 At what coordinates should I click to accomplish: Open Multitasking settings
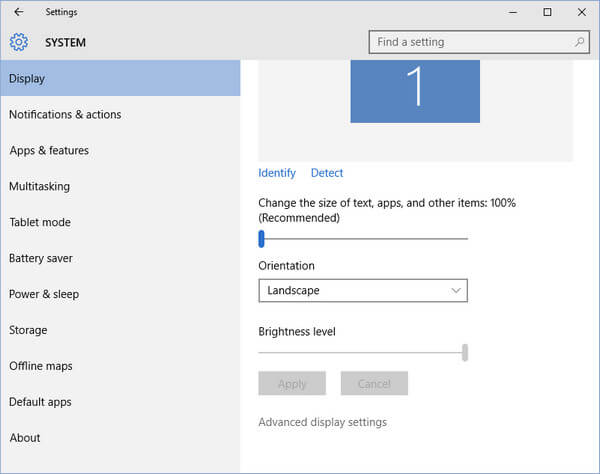point(121,186)
